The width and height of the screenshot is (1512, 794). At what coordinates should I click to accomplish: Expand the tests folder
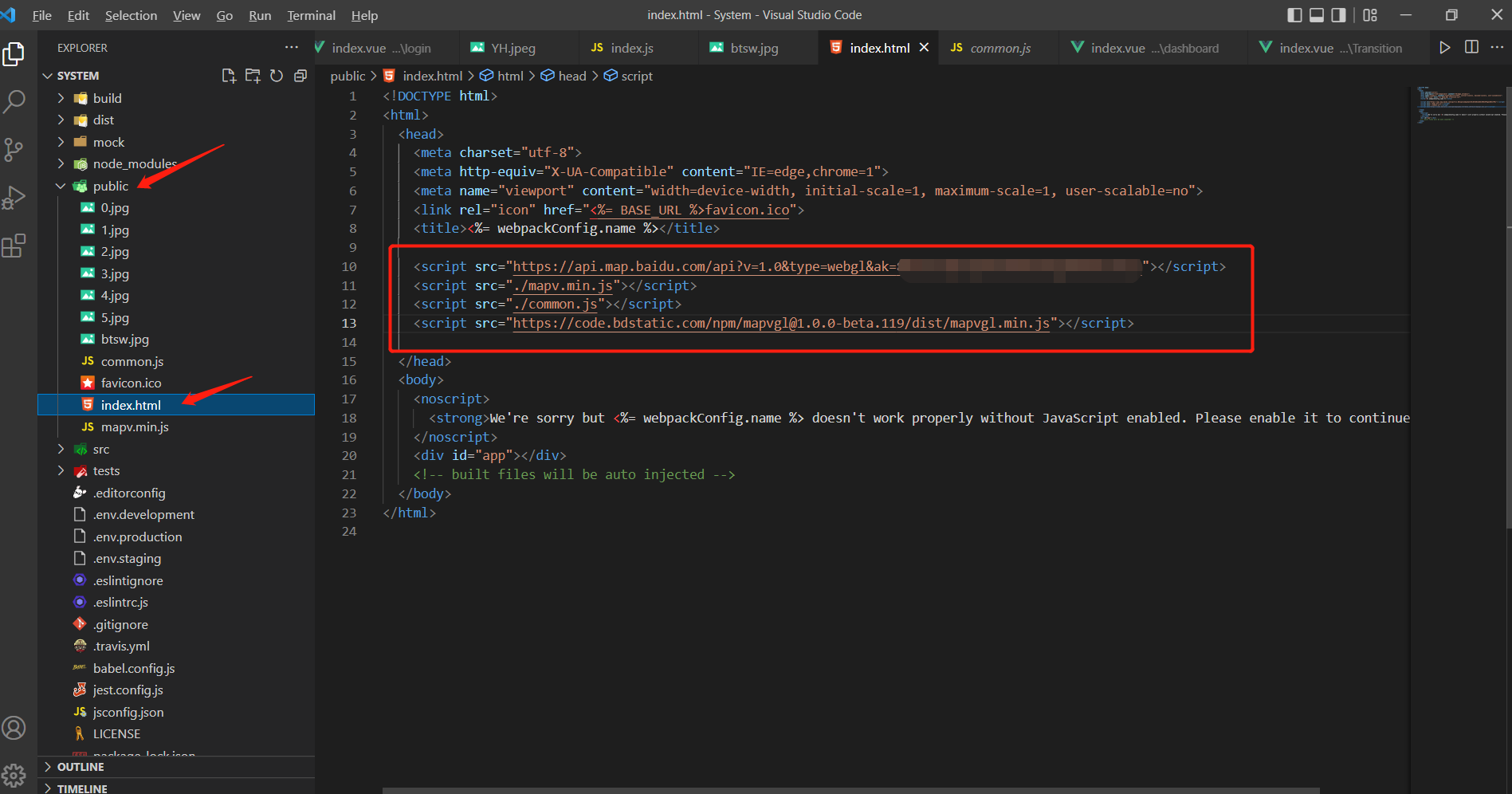pyautogui.click(x=61, y=470)
